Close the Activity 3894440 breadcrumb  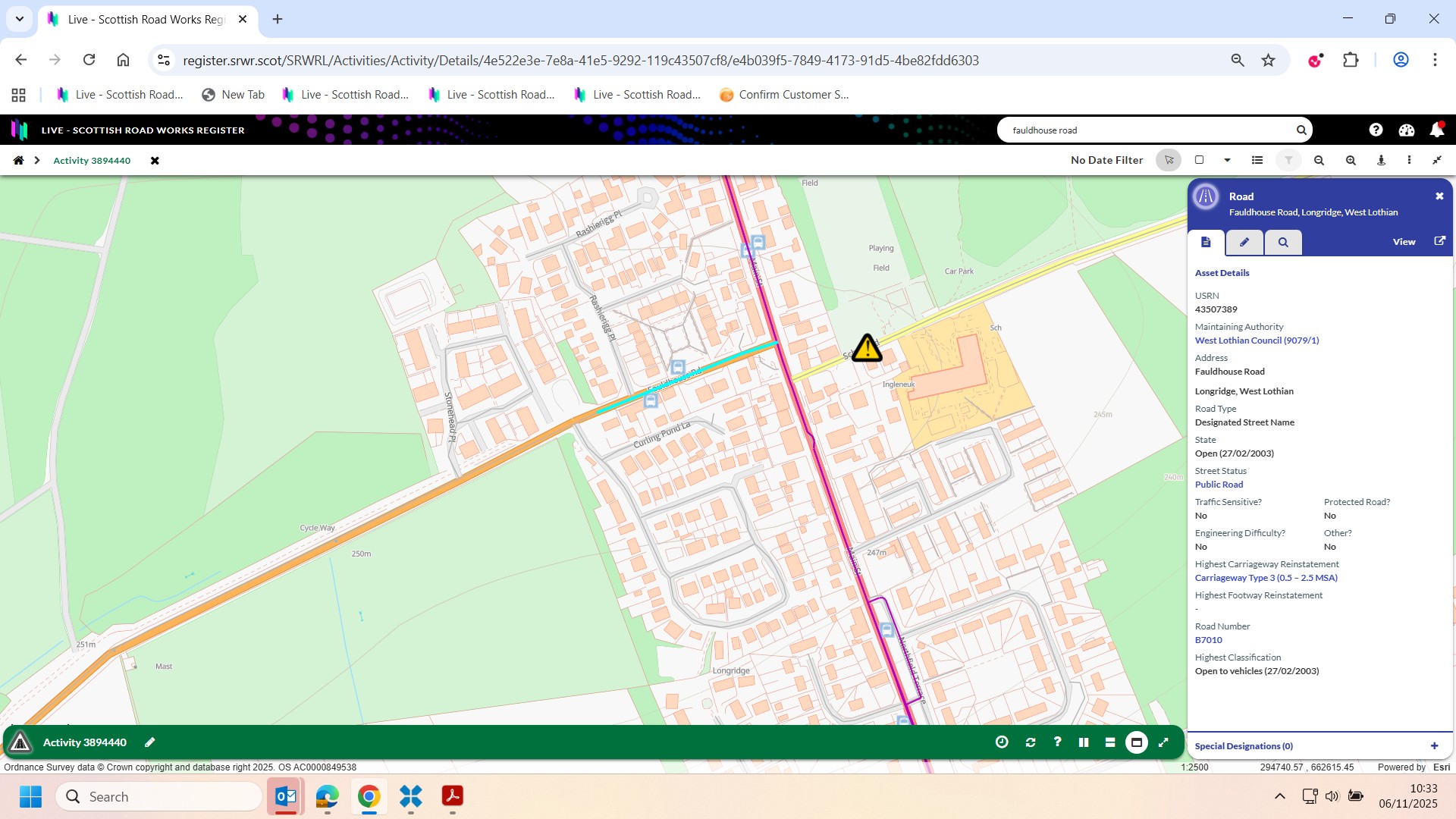click(x=155, y=161)
